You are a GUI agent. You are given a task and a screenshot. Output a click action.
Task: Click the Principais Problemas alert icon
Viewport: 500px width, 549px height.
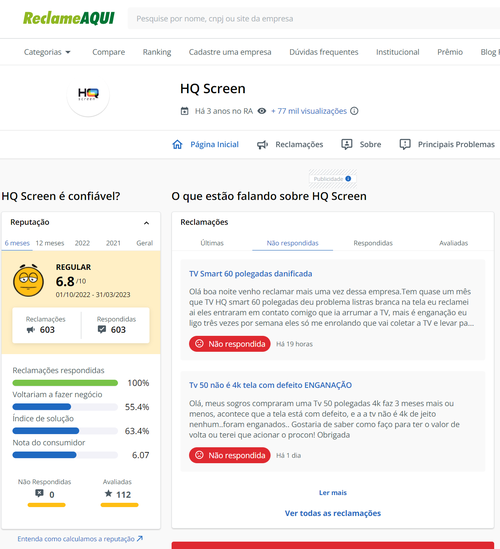pos(405,144)
